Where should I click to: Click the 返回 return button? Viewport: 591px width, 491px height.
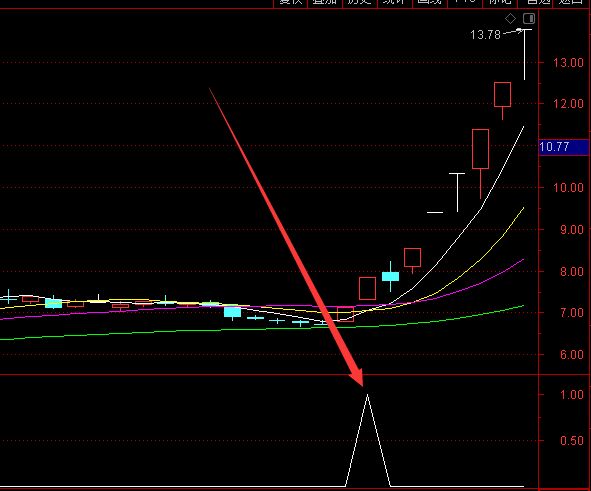point(571,2)
